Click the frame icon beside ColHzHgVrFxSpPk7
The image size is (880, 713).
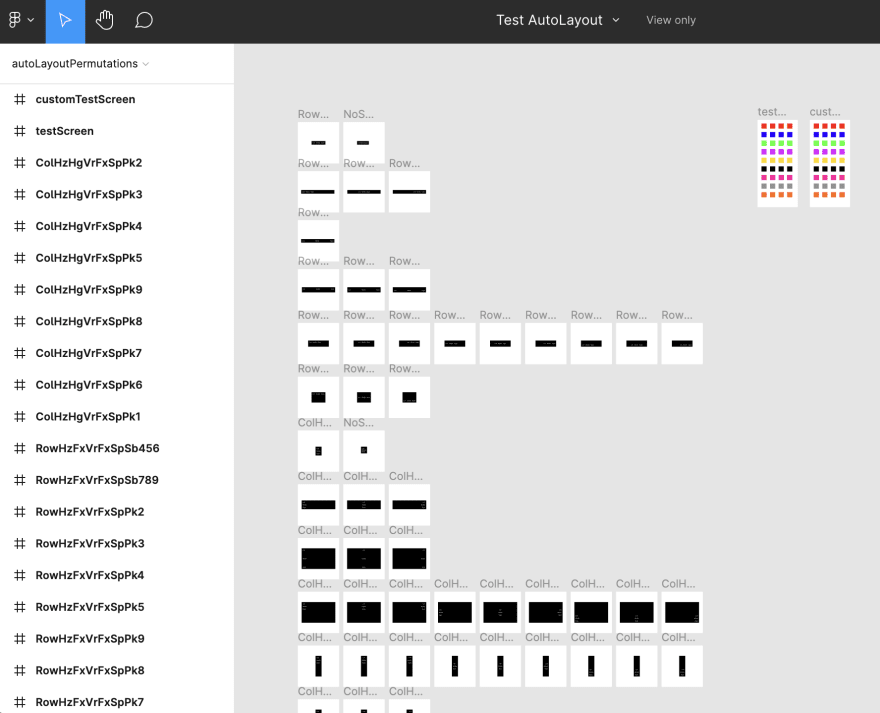tap(20, 353)
